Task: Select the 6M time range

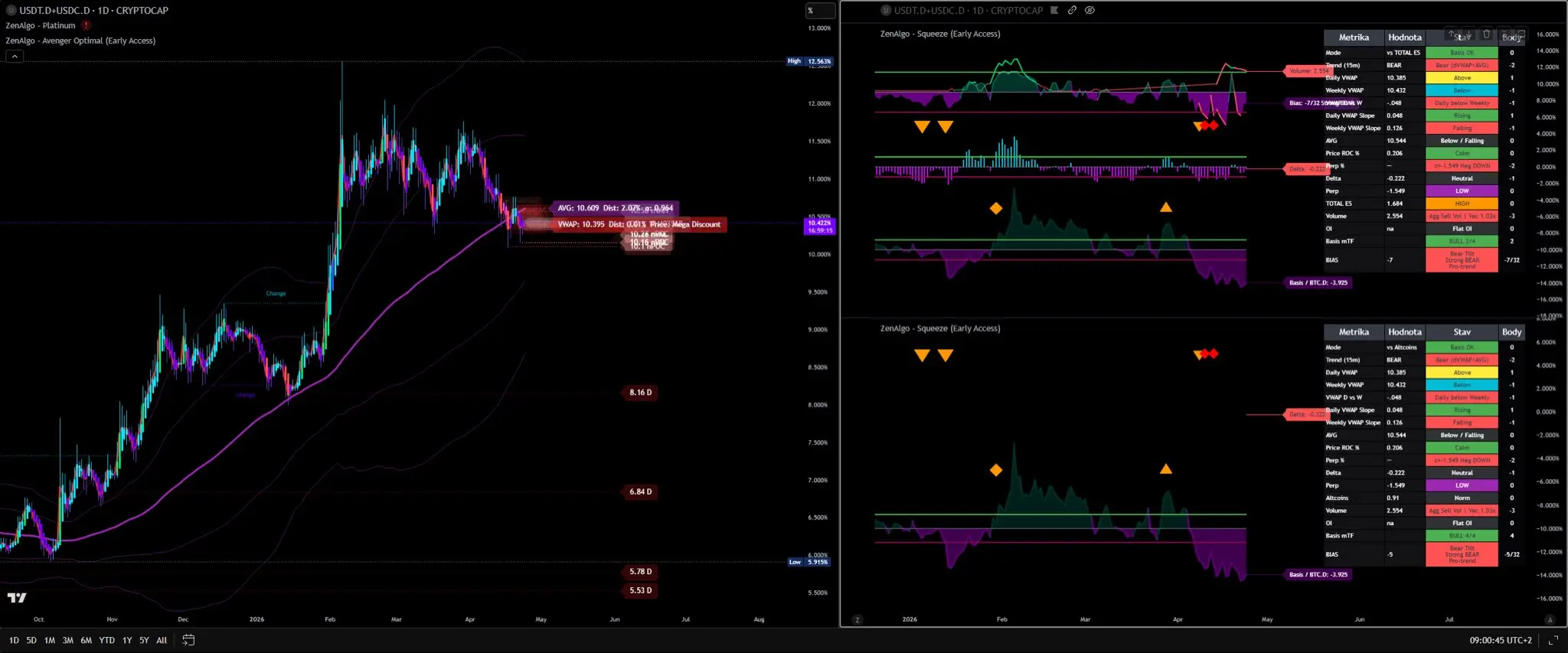Action: 87,640
